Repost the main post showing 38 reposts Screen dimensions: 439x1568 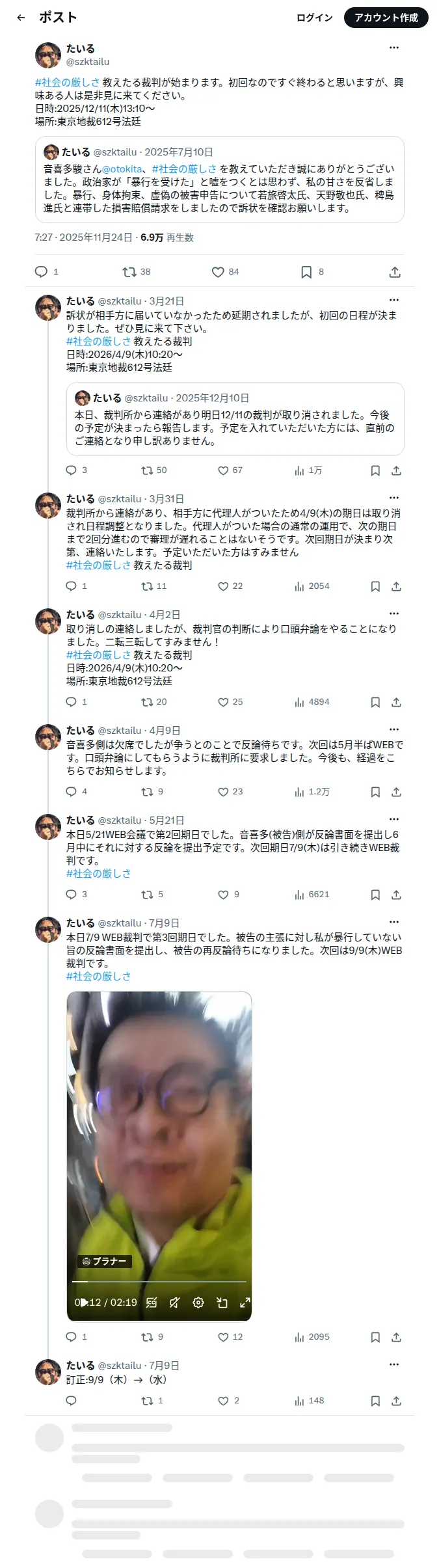137,272
